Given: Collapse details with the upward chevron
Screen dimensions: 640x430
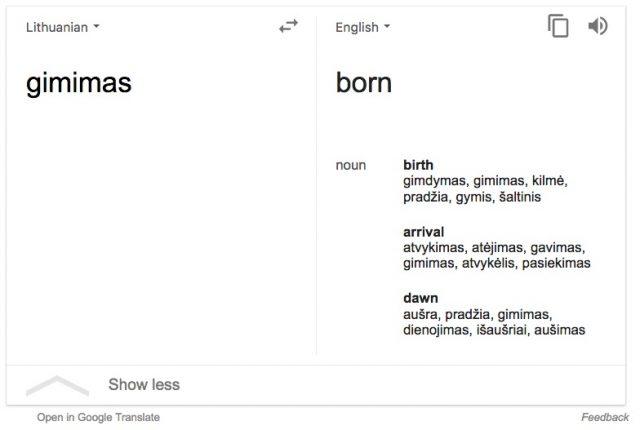Looking at the screenshot, I should 57,384.
